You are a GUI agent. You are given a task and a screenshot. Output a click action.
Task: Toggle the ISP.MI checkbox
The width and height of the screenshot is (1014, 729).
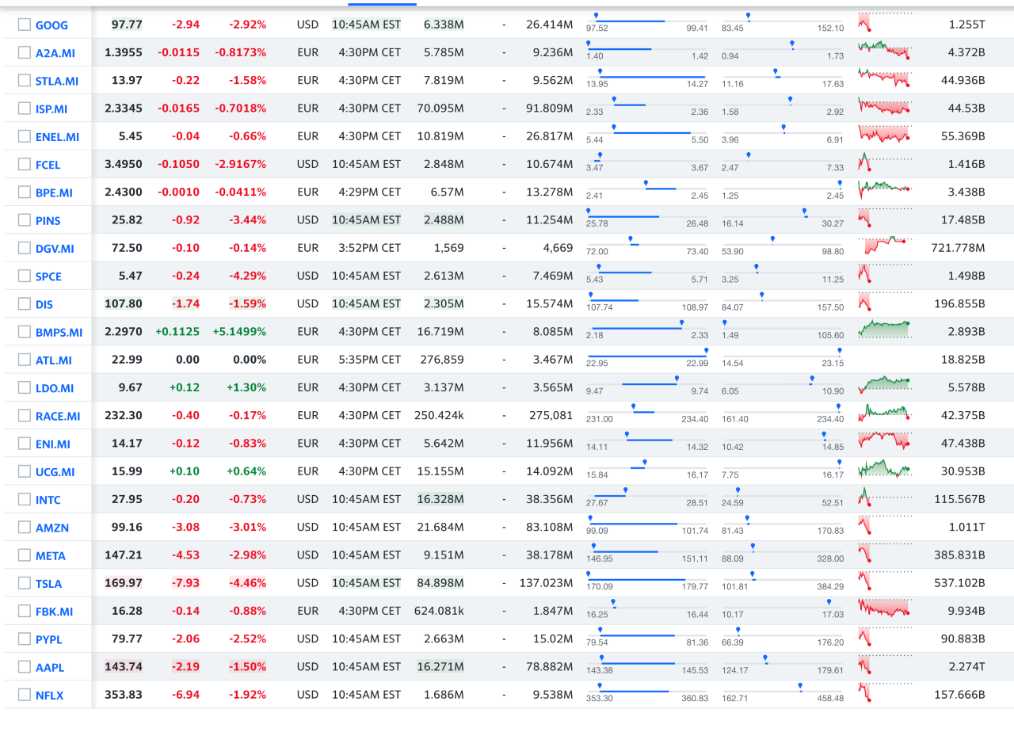pyautogui.click(x=24, y=108)
